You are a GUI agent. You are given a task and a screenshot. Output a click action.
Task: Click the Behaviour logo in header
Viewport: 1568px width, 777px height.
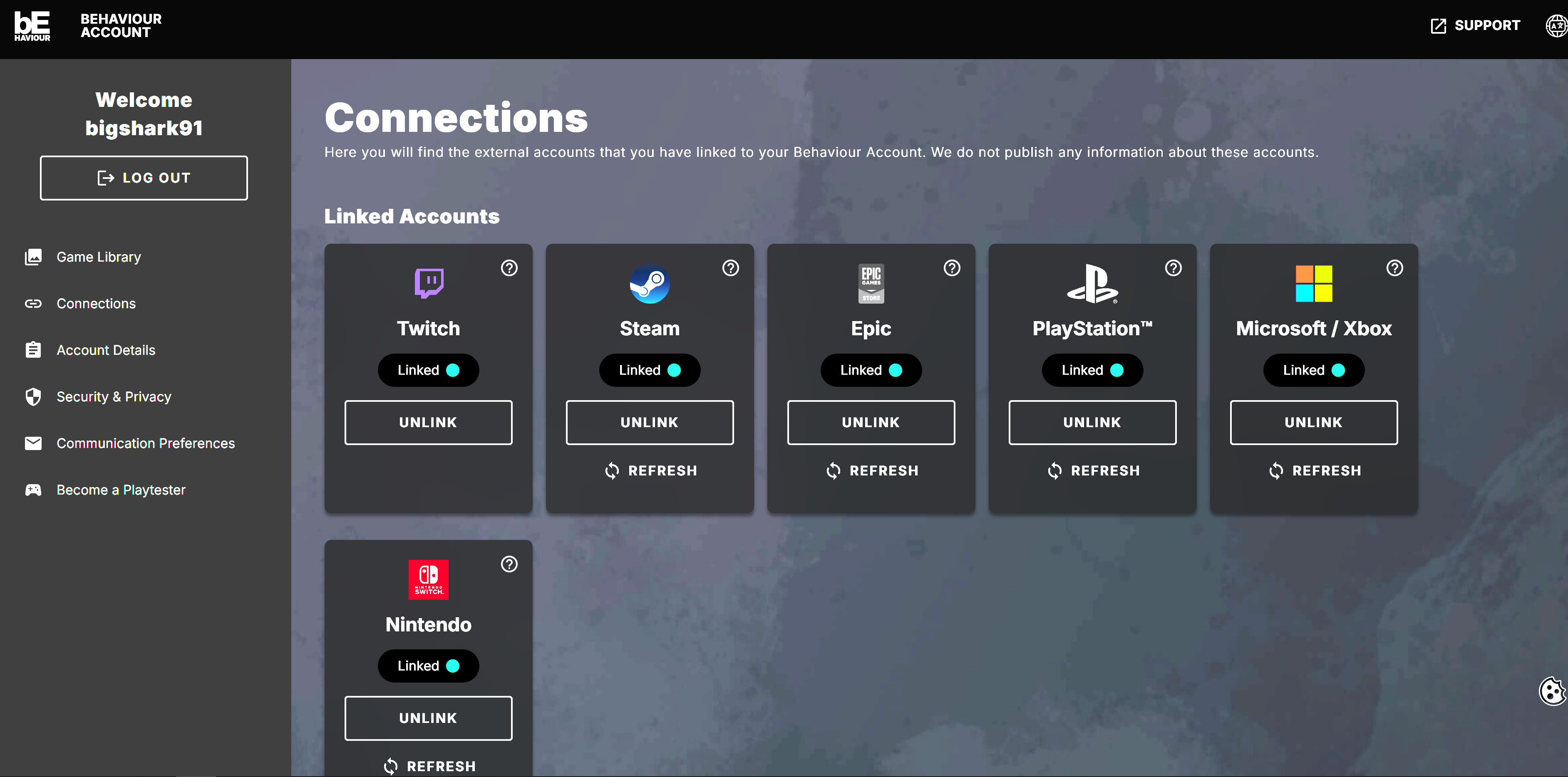coord(32,26)
